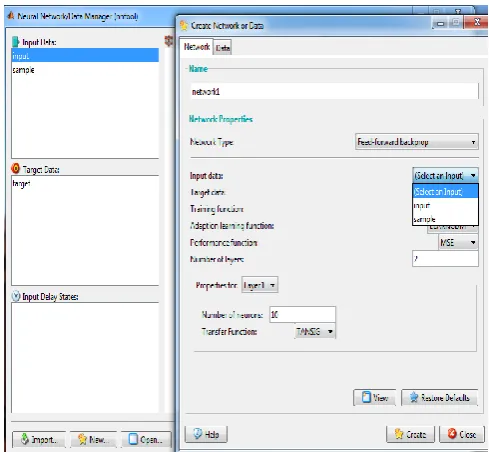This screenshot has width=489, height=452.
Task: Switch to the Data tab
Action: pos(222,48)
